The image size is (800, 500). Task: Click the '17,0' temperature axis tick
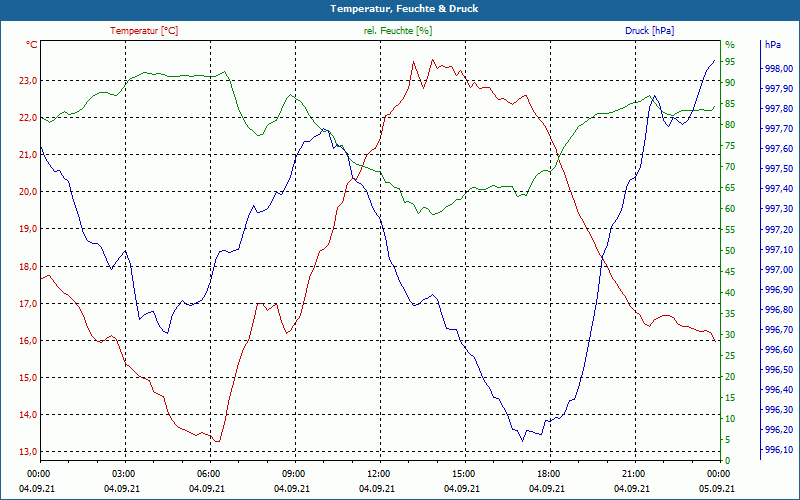tap(28, 304)
